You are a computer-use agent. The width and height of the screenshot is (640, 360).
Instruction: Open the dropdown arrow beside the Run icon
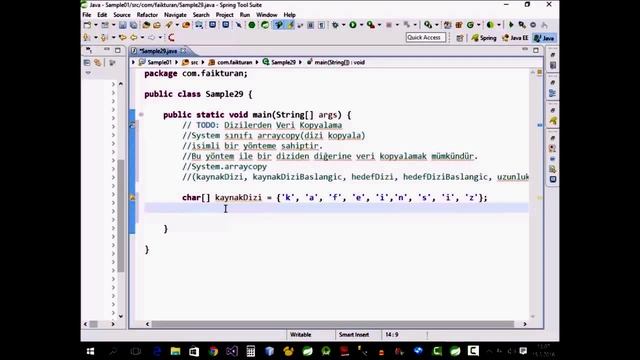pyautogui.click(x=361, y=25)
